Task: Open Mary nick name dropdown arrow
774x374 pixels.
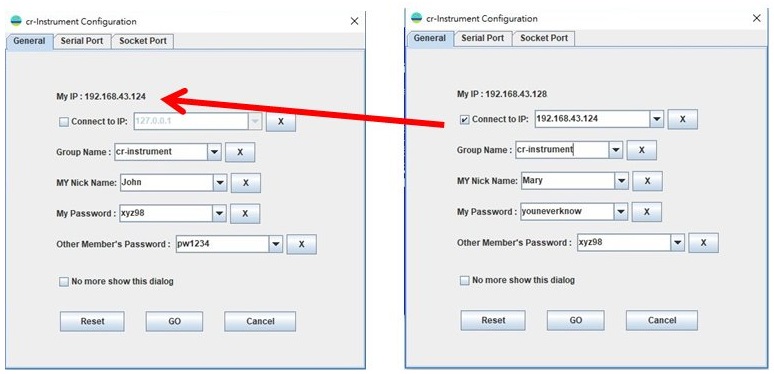Action: tap(621, 181)
